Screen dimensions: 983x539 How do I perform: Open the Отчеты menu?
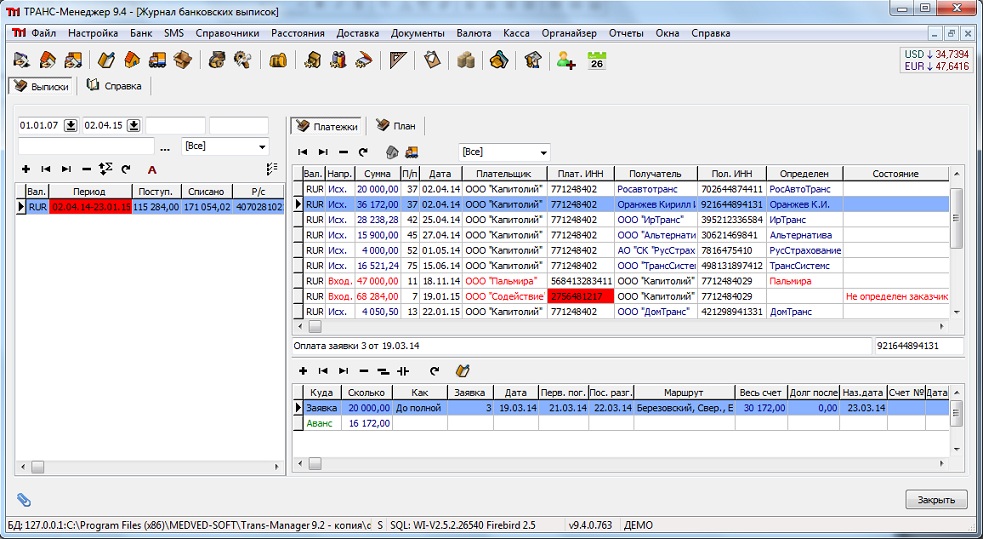[626, 33]
